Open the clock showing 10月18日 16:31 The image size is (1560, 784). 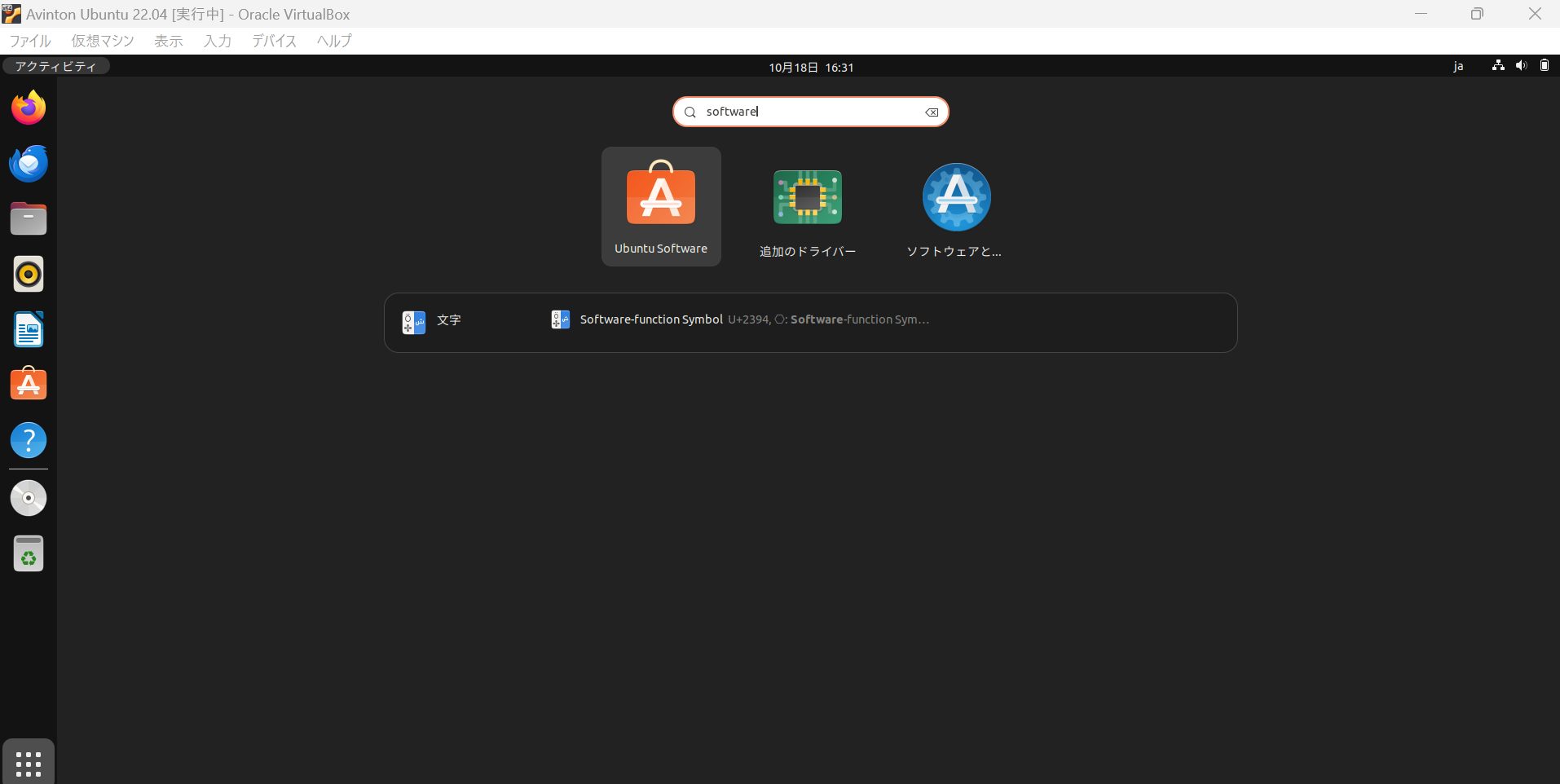tap(811, 68)
